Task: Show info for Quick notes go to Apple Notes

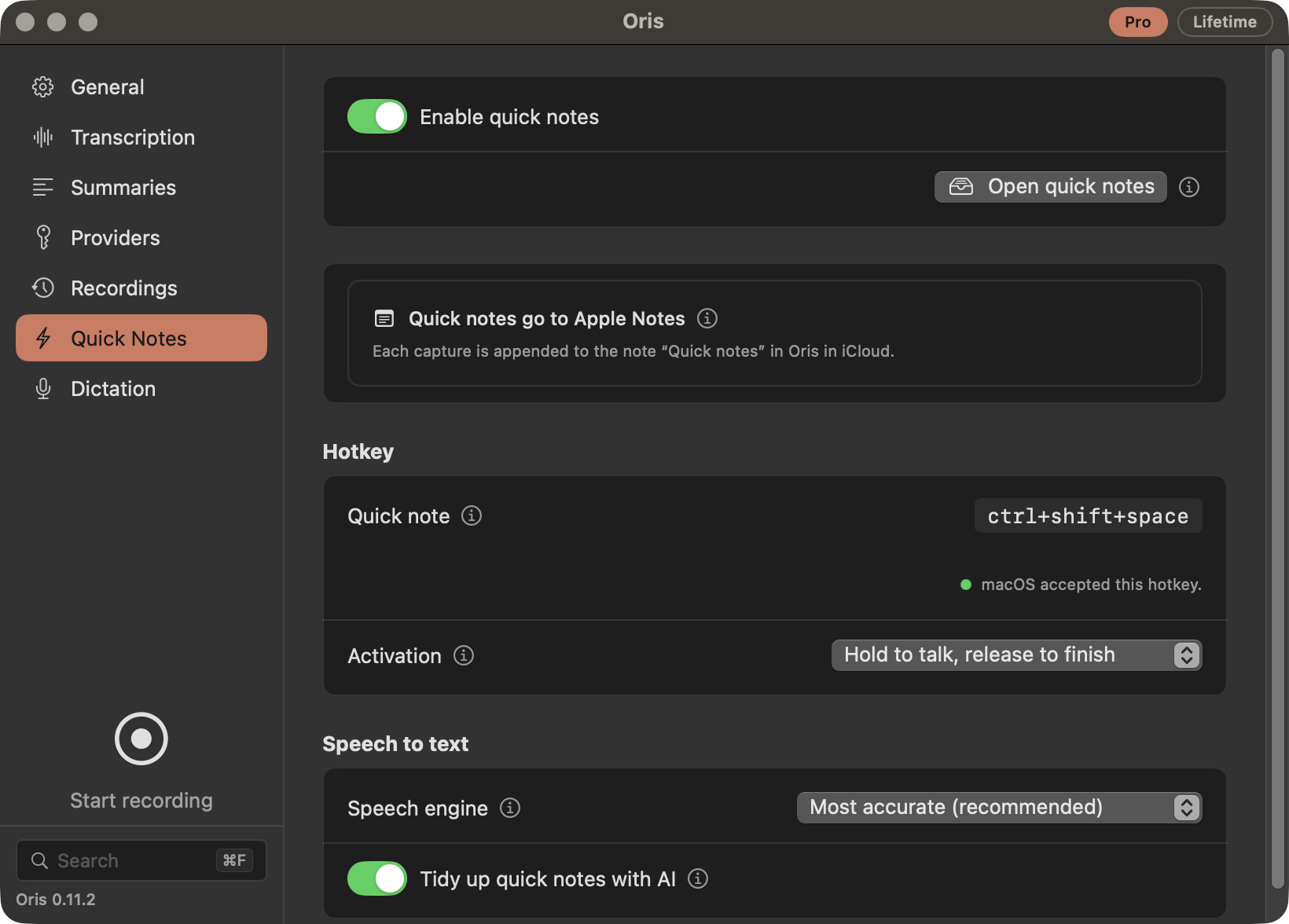Action: tap(707, 318)
